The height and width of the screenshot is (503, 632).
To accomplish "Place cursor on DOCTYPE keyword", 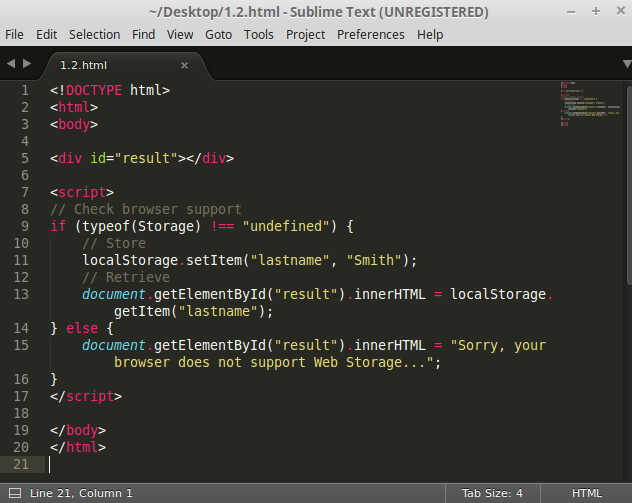I will (x=94, y=90).
